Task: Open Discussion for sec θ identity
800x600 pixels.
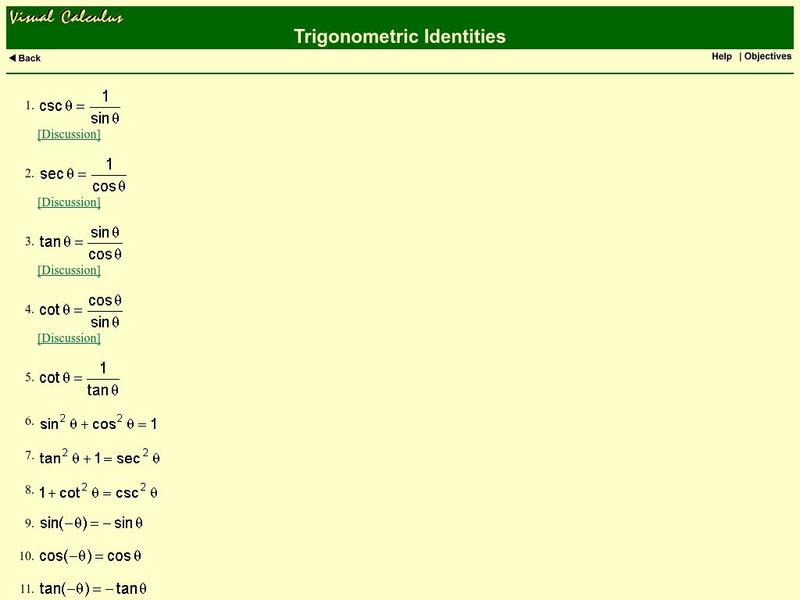Action: point(69,202)
